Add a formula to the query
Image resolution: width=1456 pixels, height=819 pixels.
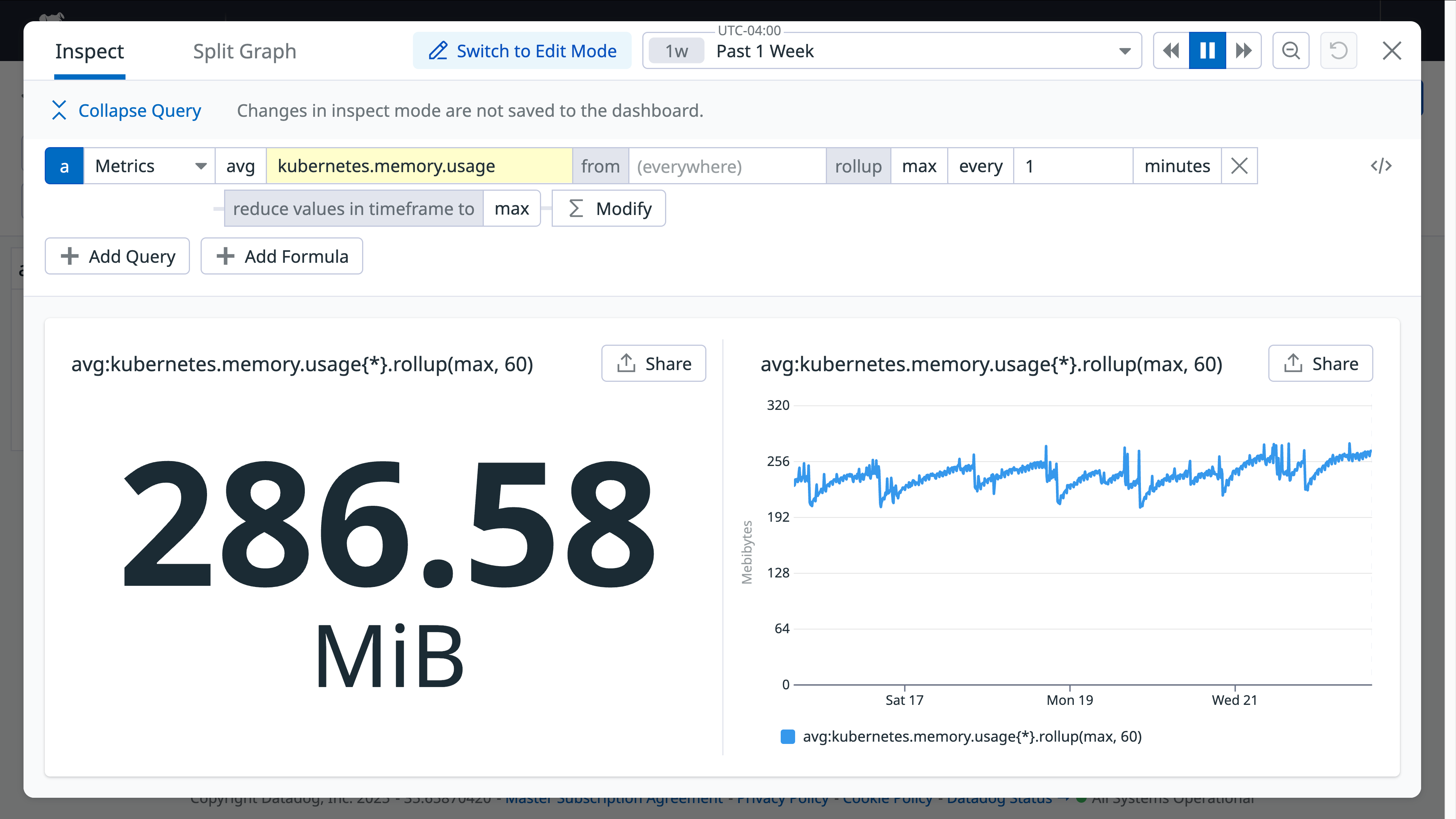pyautogui.click(x=281, y=256)
